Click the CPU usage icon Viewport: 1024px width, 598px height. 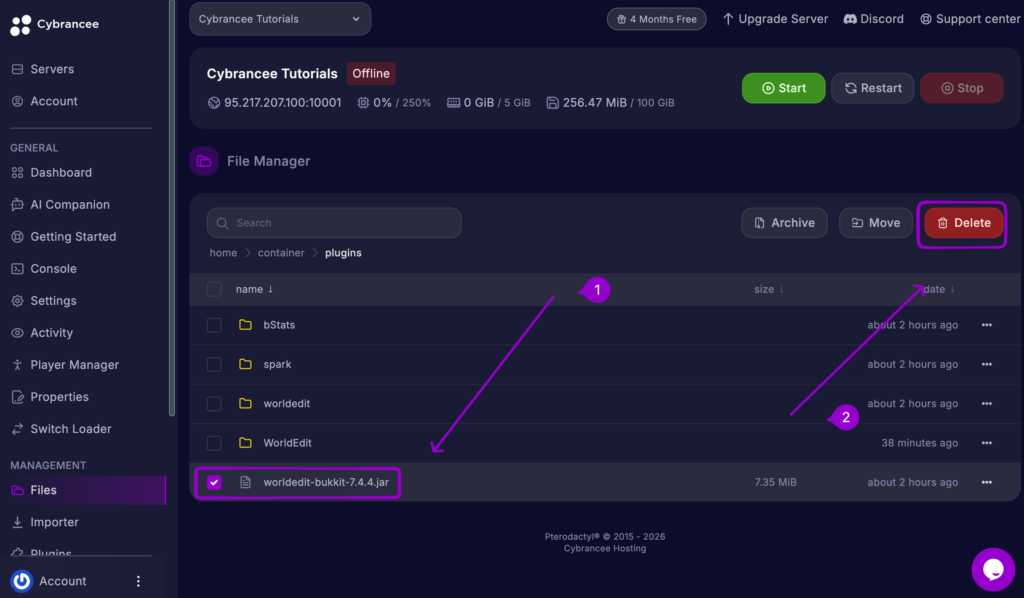tap(363, 102)
